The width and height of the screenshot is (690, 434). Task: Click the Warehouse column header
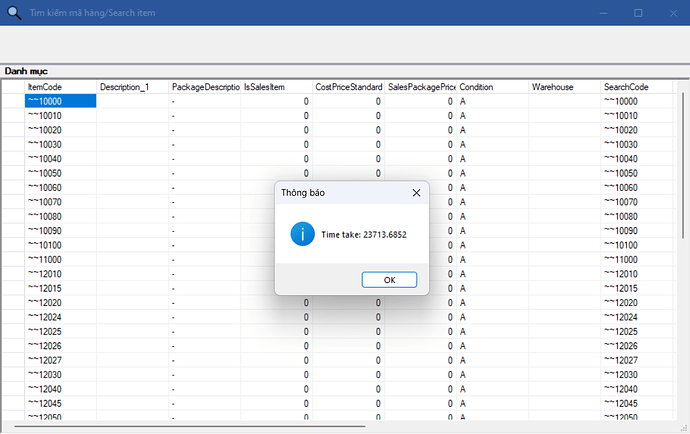(565, 87)
